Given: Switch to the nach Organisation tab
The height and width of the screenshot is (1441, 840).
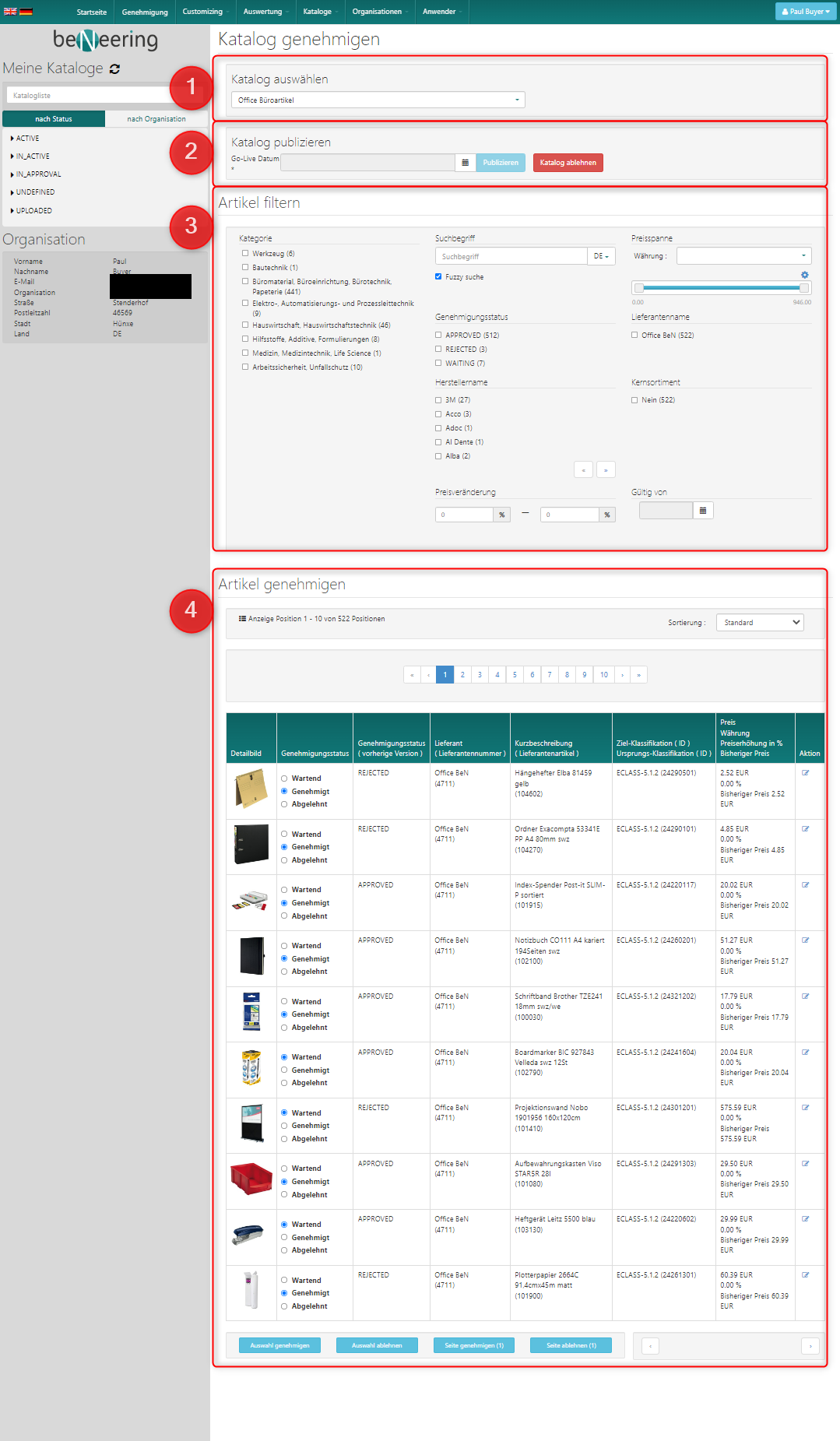Looking at the screenshot, I should click(x=156, y=119).
